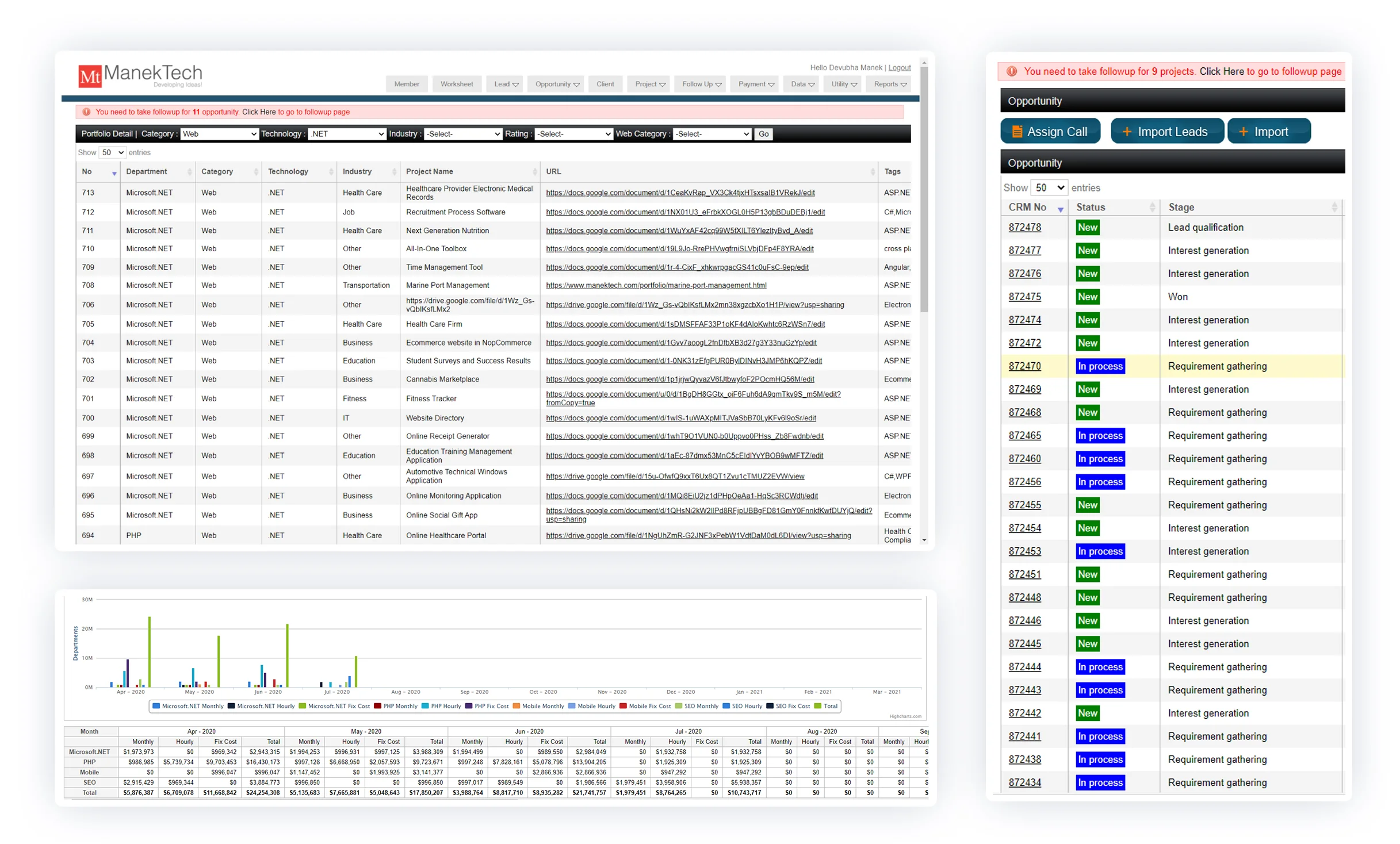1400x844 pixels.
Task: Toggle PHP Monthly legend series
Action: pos(396,707)
